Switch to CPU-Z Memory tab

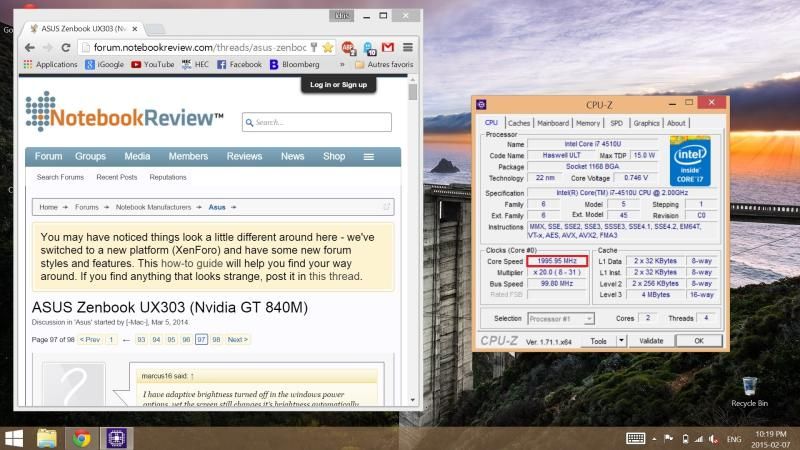[588, 123]
